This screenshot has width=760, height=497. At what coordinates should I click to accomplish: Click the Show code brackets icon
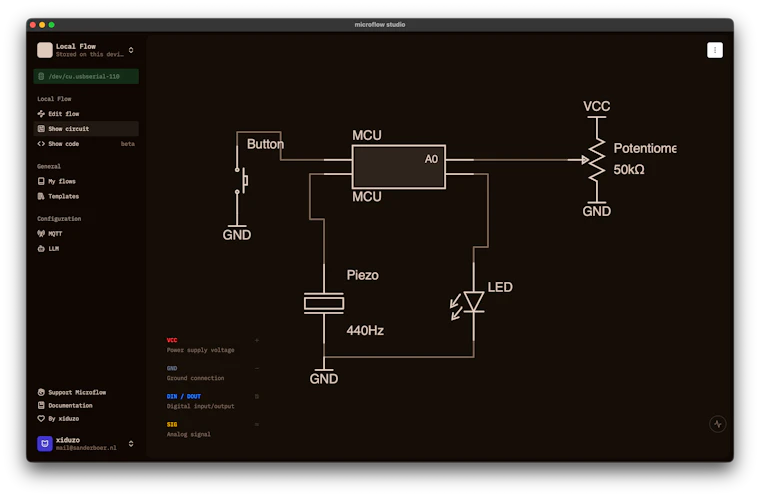41,144
